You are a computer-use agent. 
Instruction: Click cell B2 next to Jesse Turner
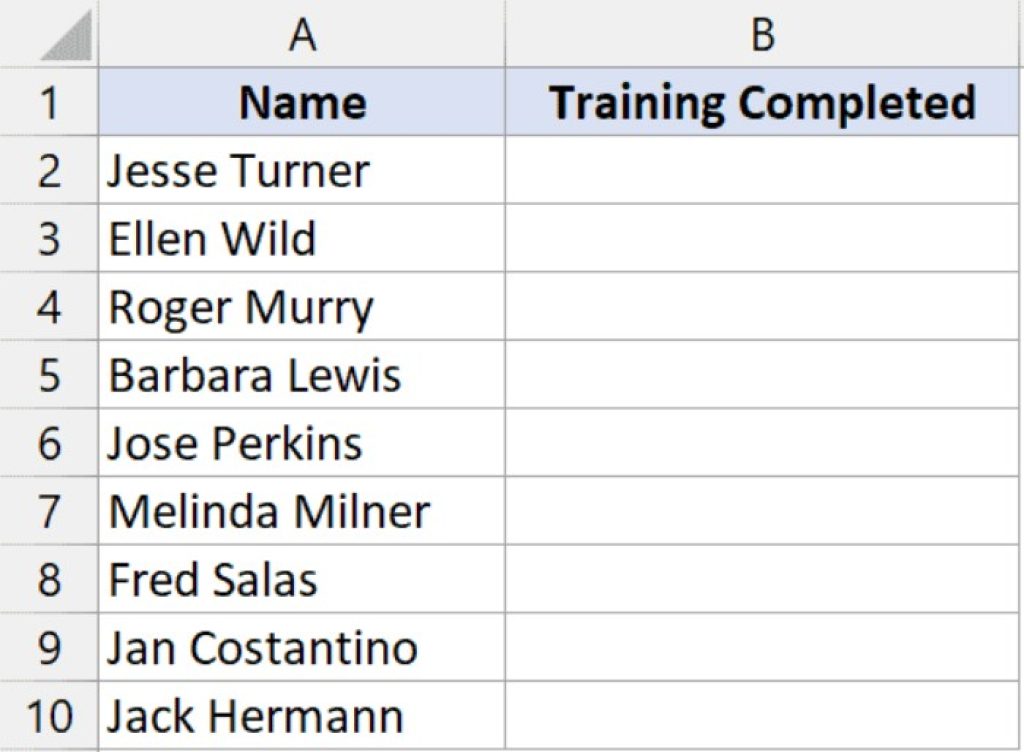[765, 170]
